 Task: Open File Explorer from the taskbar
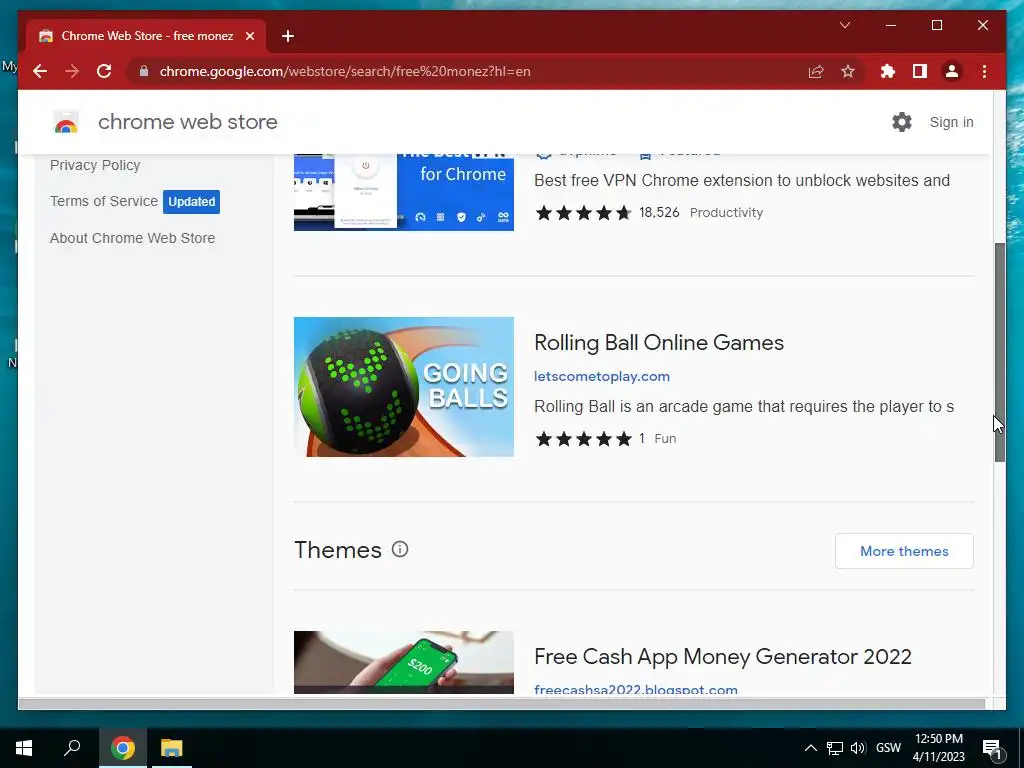[172, 748]
